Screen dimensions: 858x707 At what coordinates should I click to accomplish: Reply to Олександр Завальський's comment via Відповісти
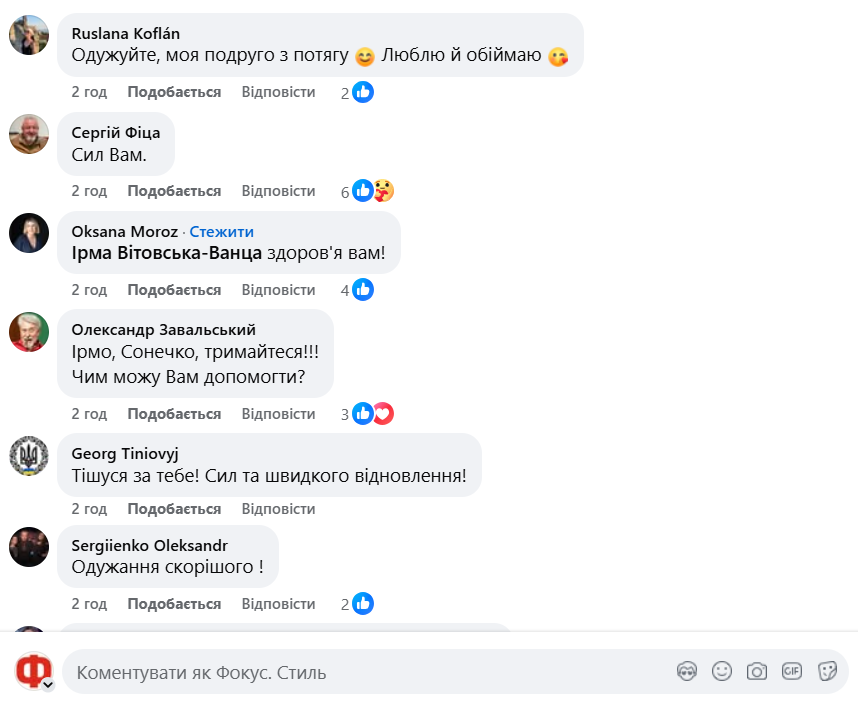(x=278, y=414)
